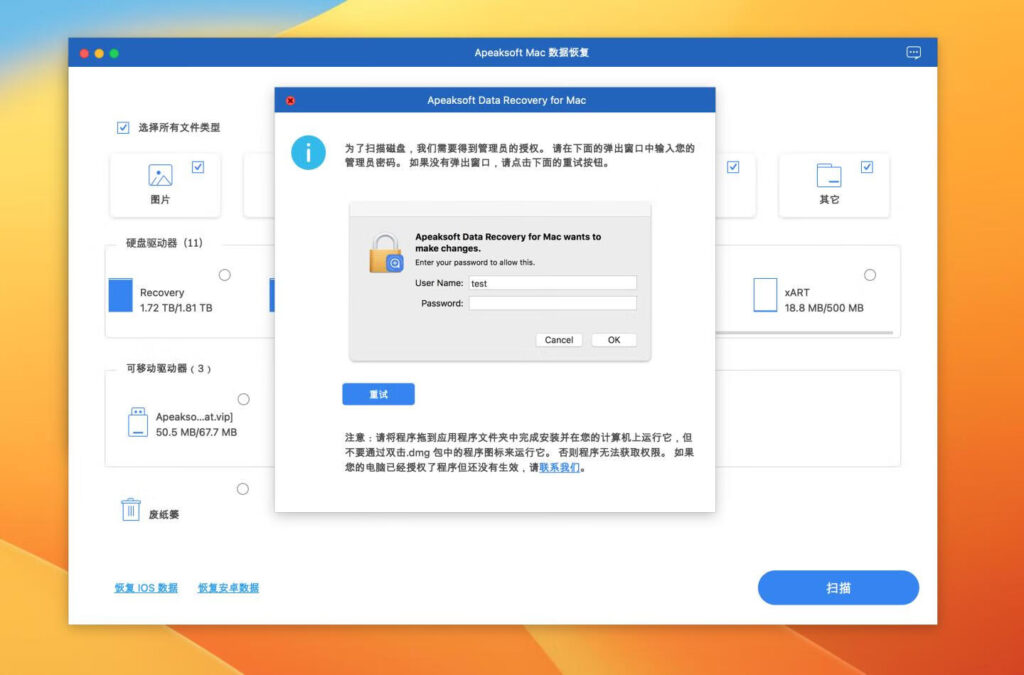Viewport: 1024px width, 675px height.
Task: Open the 废纸篓 trash bin icon
Action: (132, 510)
